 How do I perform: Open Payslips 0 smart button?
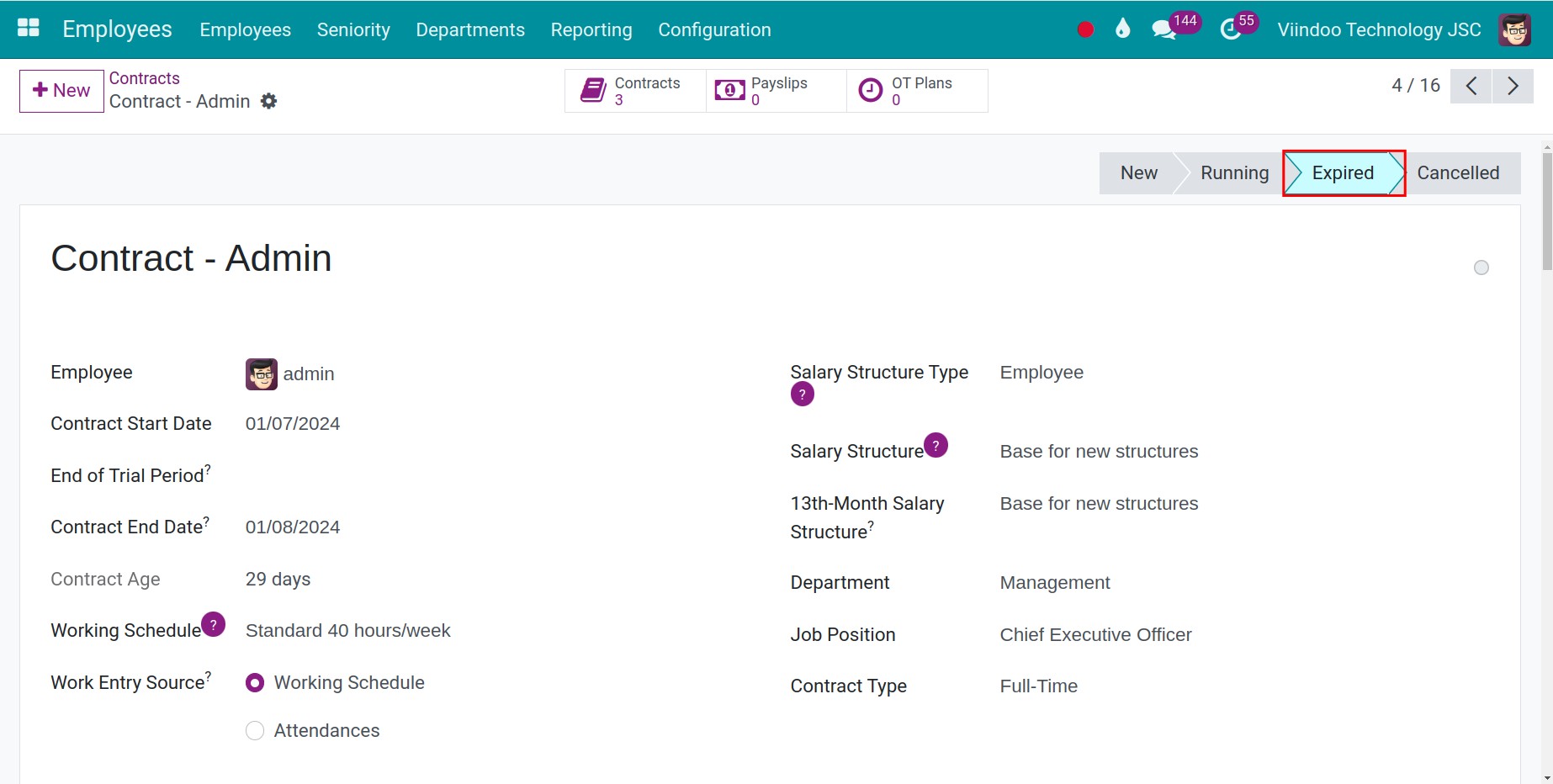pos(776,91)
